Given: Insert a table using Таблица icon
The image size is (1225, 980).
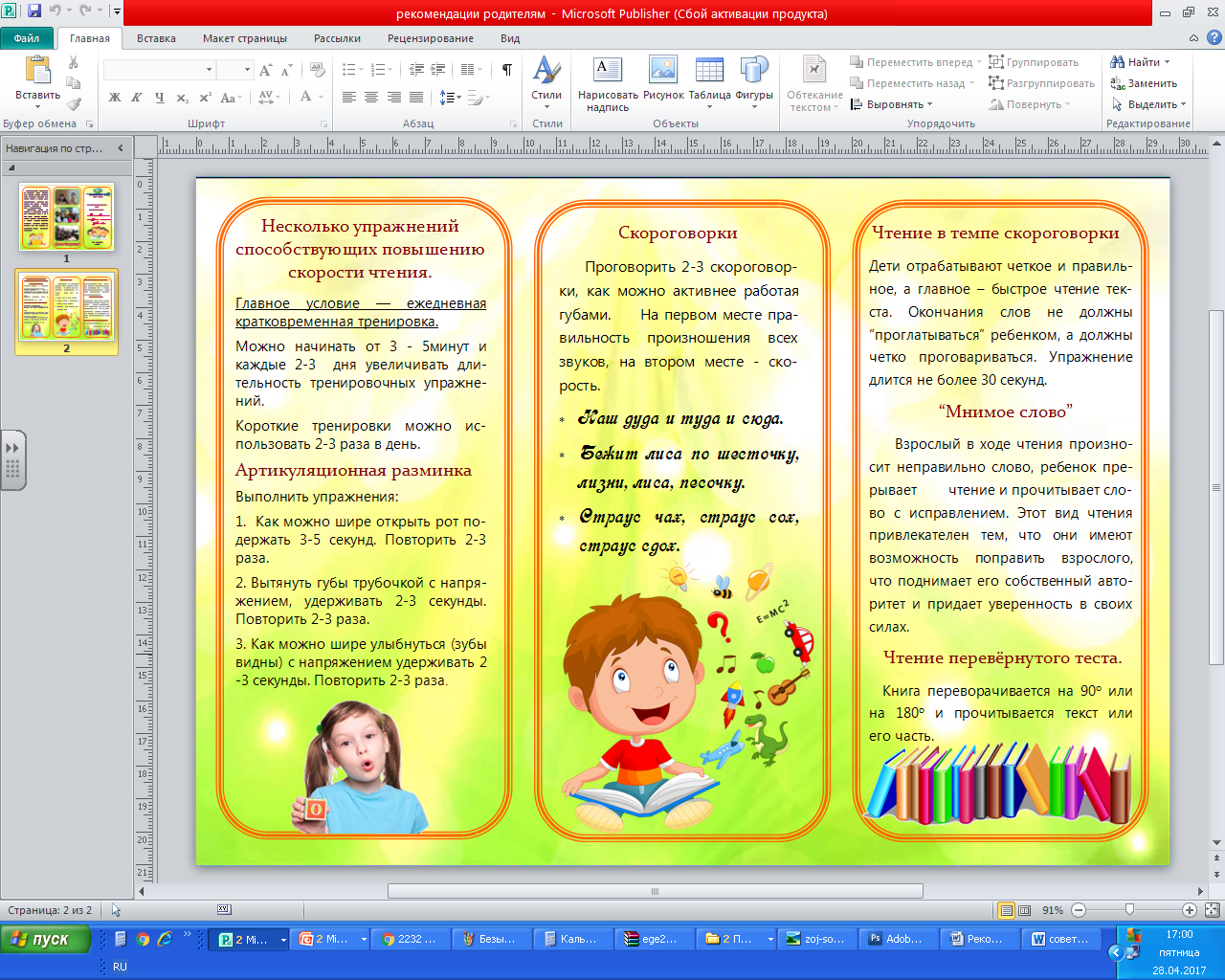Looking at the screenshot, I should point(709,72).
